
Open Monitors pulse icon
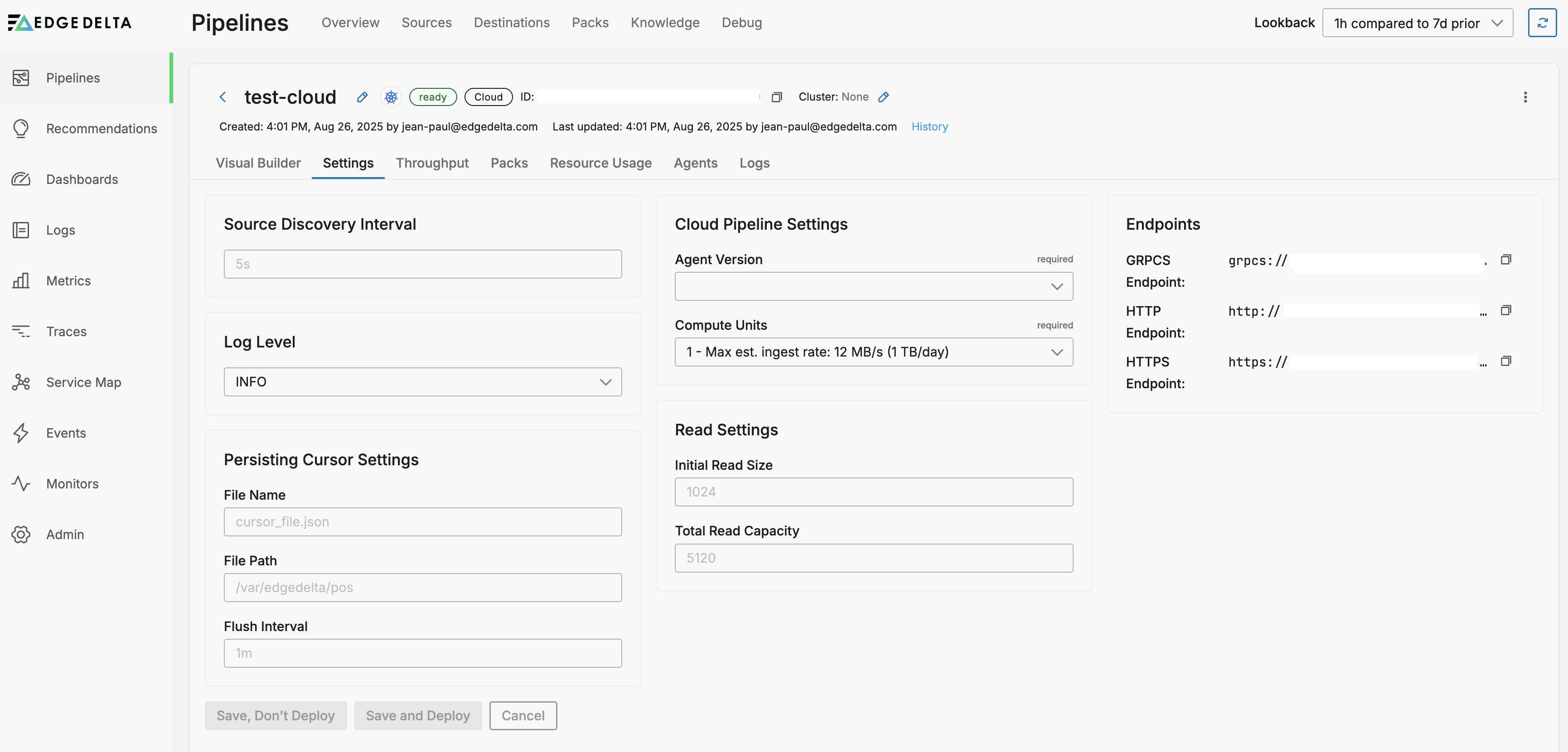click(x=21, y=484)
